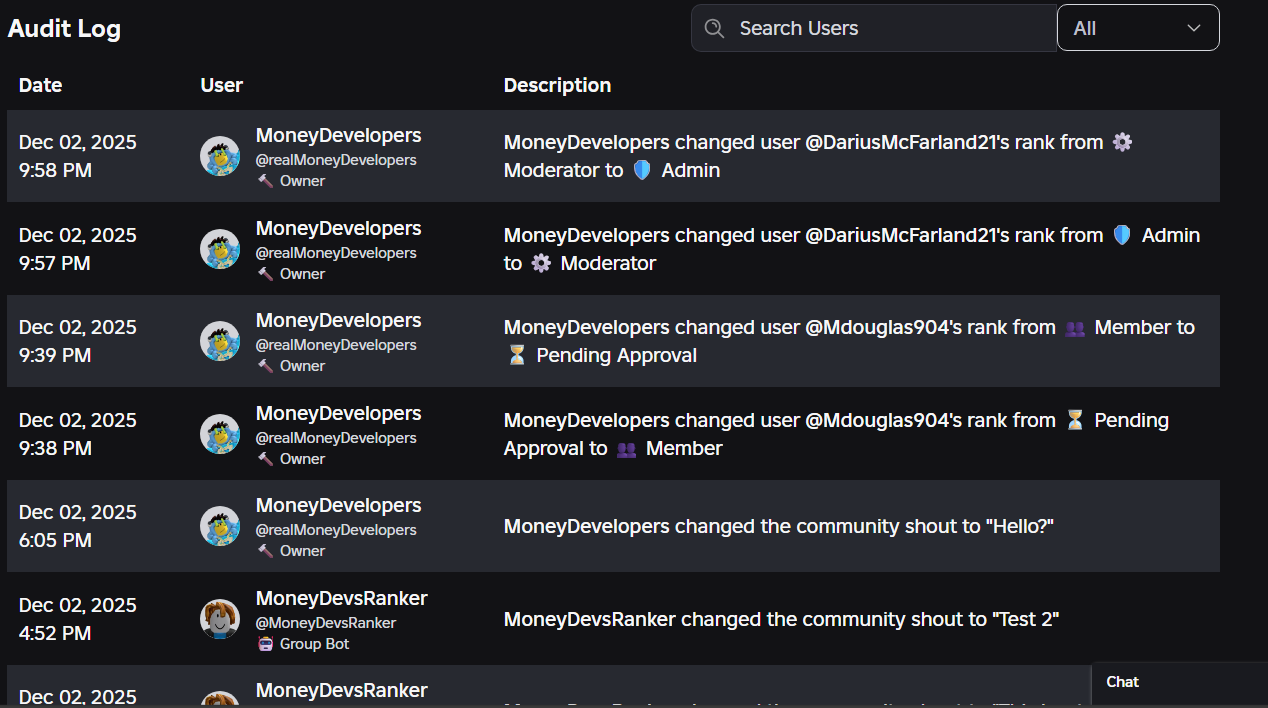Click the description mentioning shout "Hello?"
The image size is (1268, 708).
779,526
